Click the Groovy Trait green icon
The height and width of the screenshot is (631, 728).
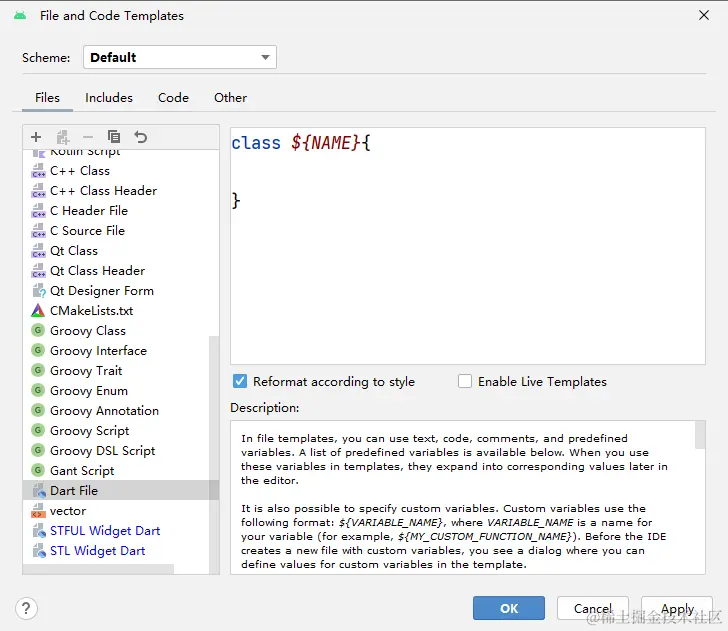[x=38, y=370]
